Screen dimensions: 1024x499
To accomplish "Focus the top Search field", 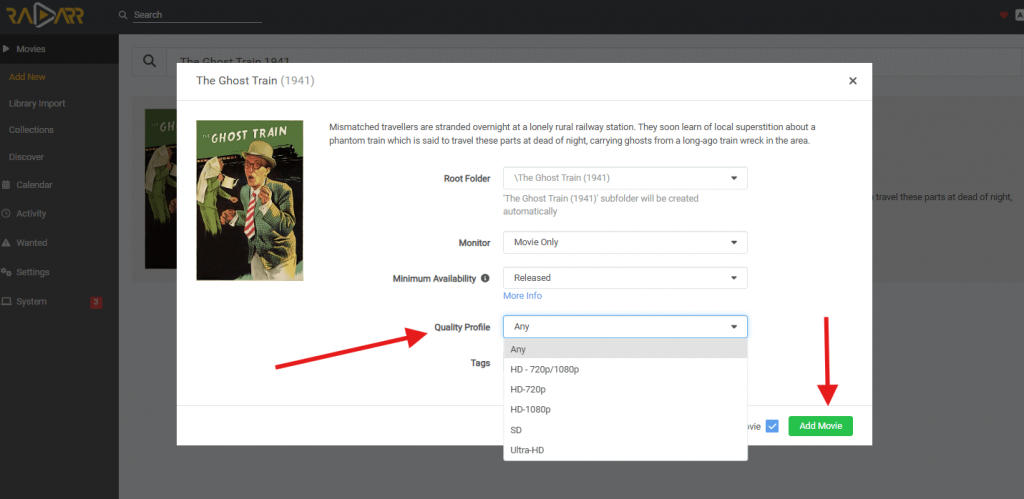I will pos(197,15).
